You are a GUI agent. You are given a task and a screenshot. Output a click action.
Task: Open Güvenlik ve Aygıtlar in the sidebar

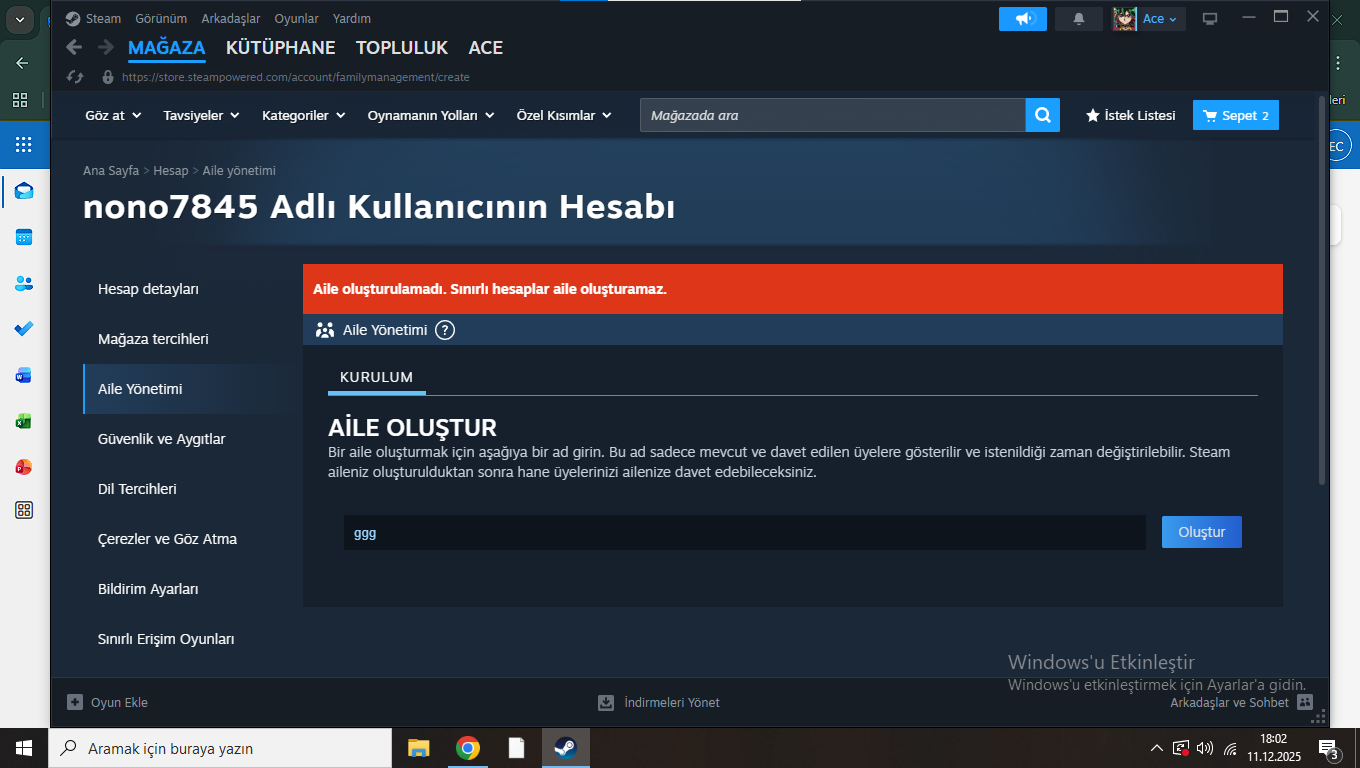click(183, 439)
